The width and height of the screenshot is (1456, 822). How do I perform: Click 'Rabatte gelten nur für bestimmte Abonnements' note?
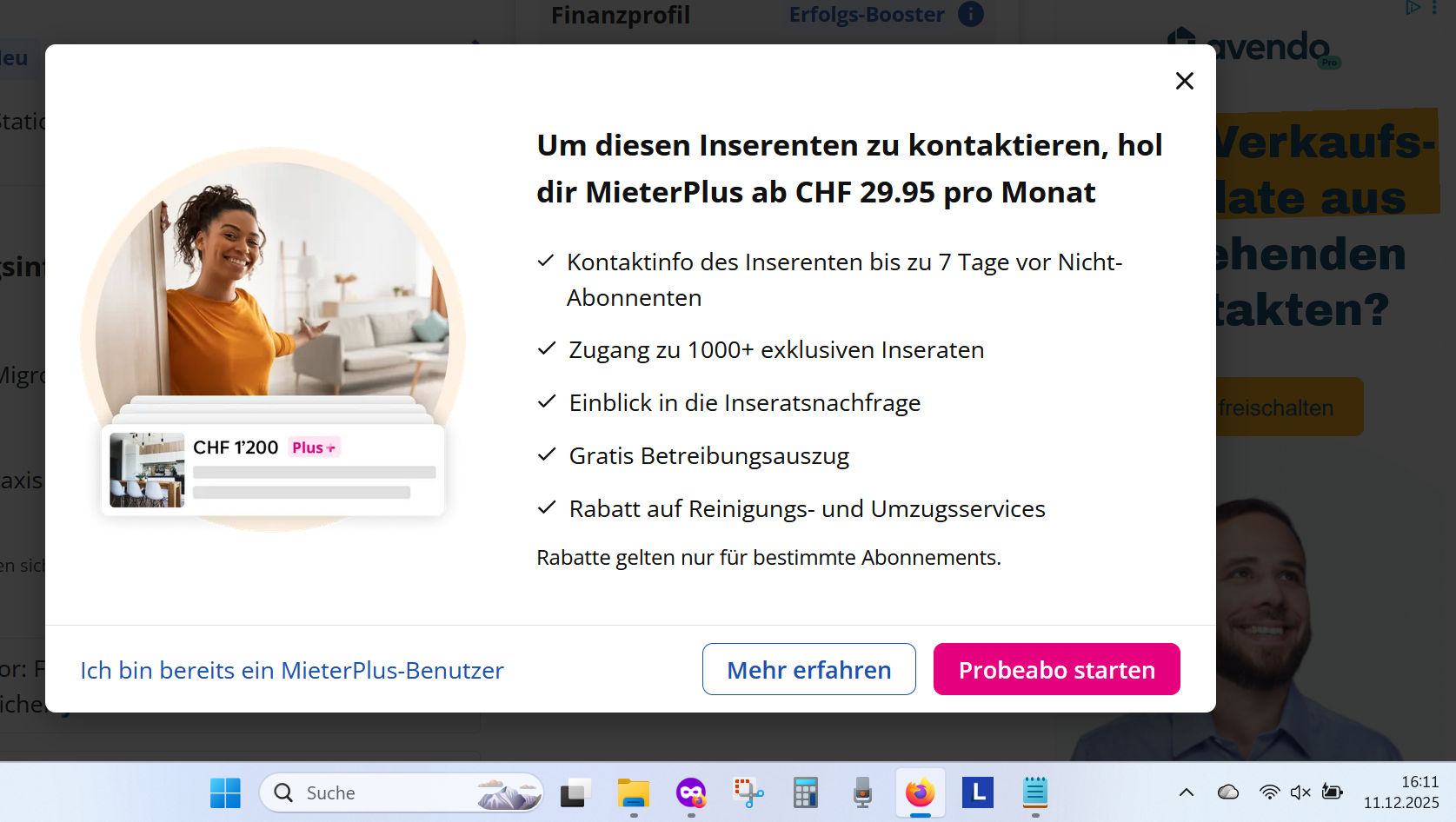pos(768,557)
